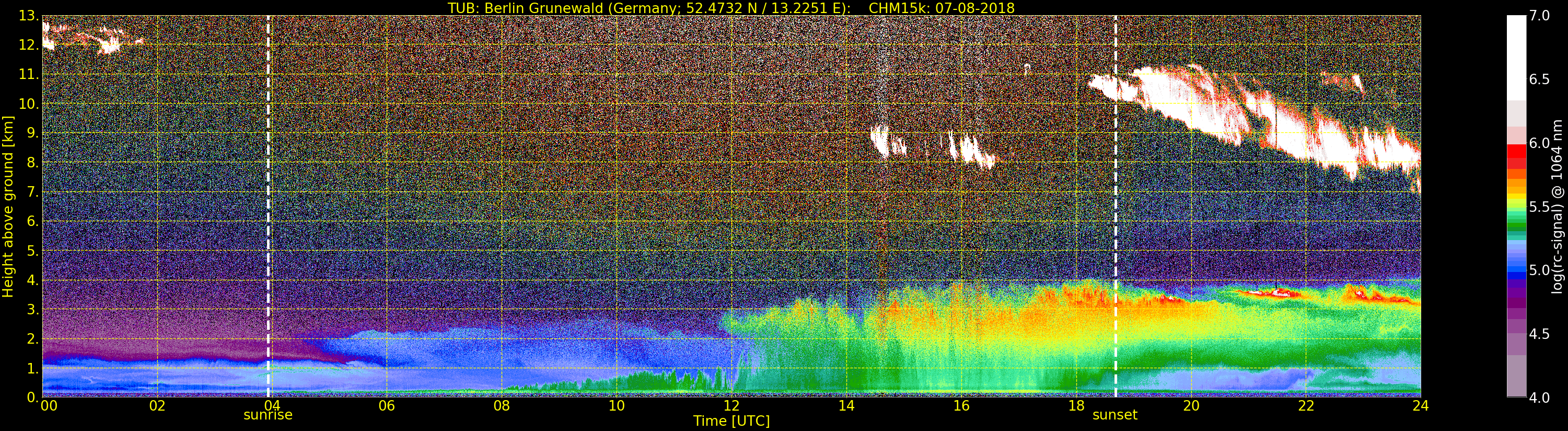Click the '18' tick on the time axis
The image size is (1568, 431).
1076,406
